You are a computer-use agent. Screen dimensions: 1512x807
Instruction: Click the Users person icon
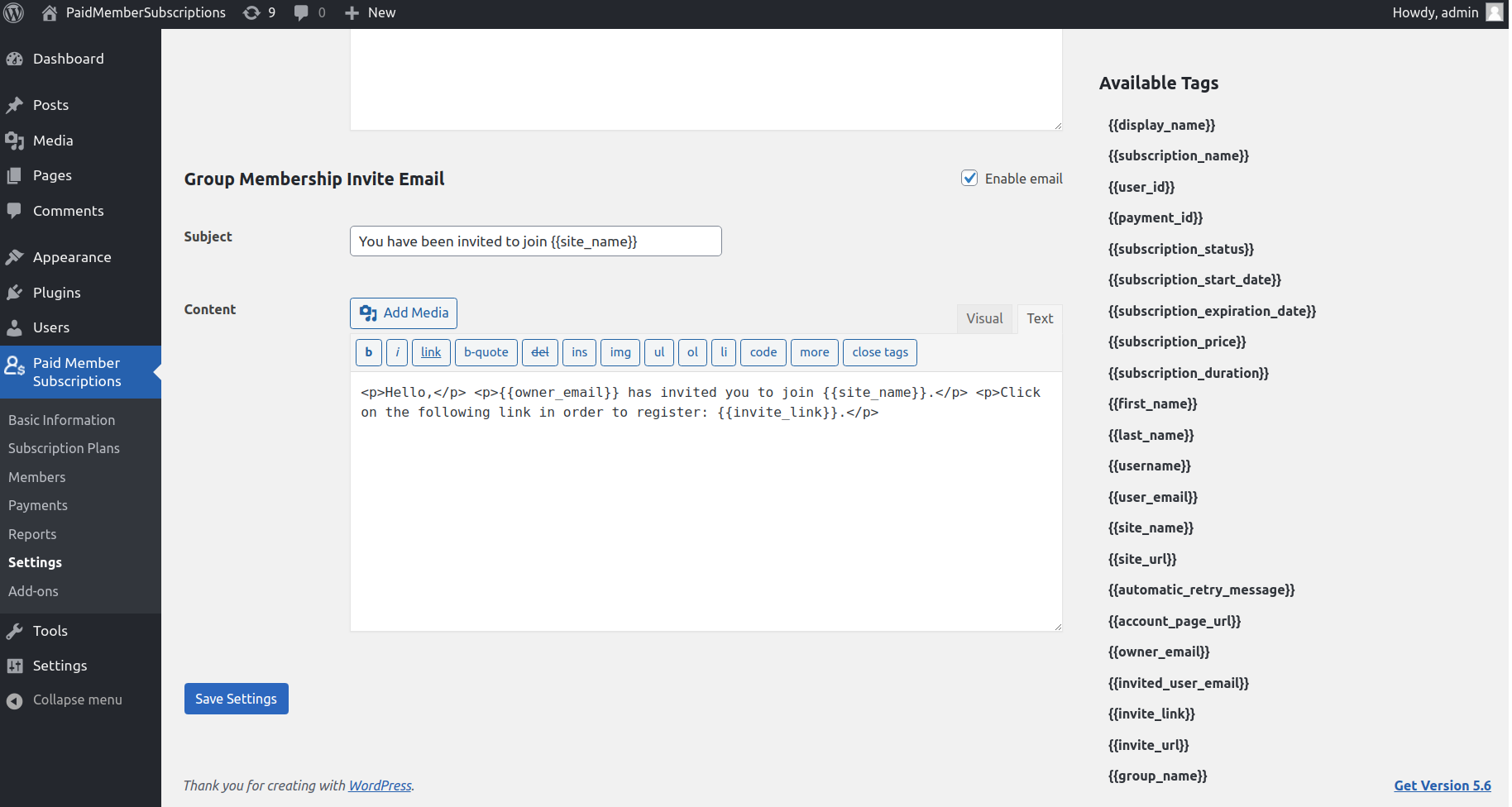(15, 327)
